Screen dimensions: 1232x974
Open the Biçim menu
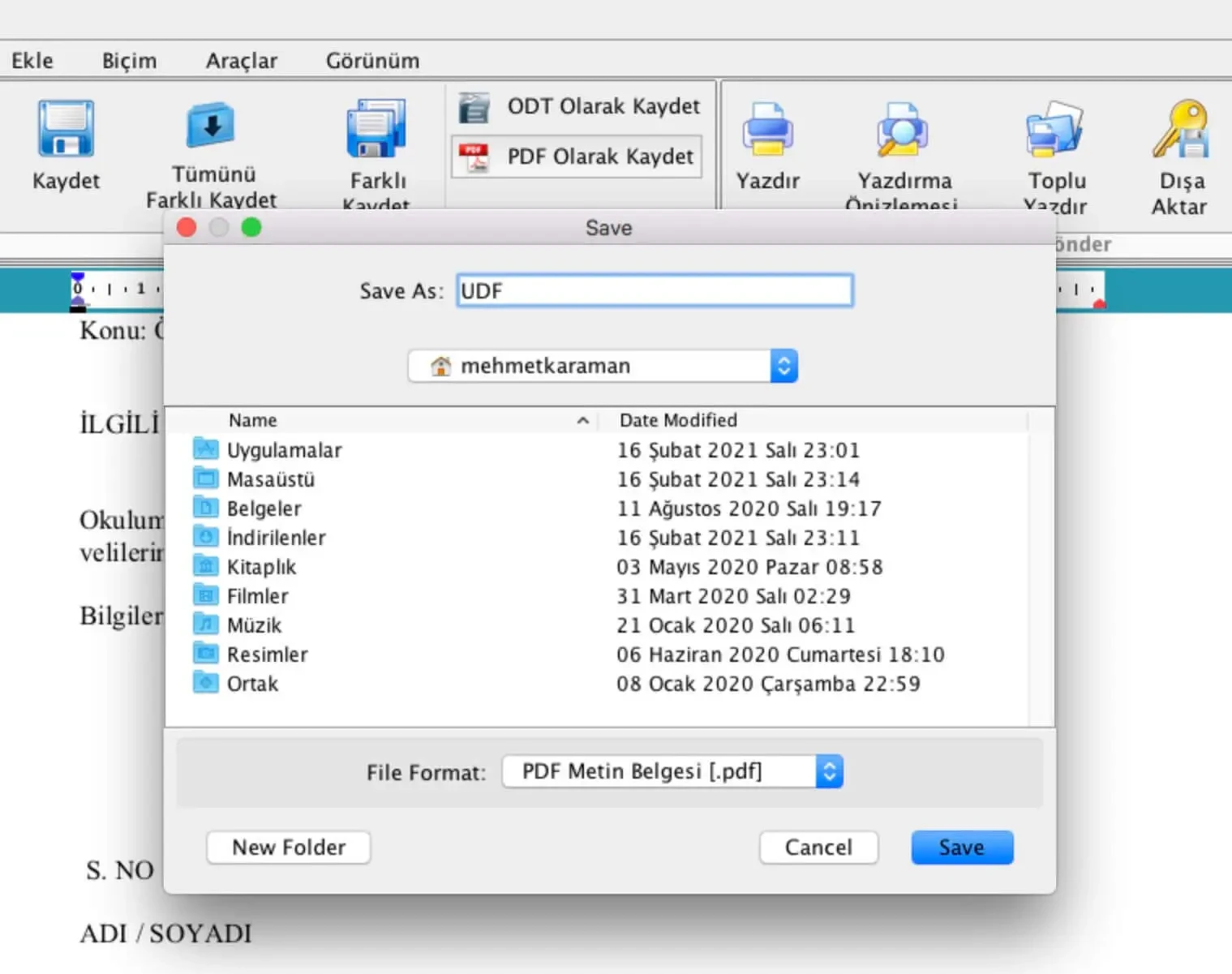[129, 61]
